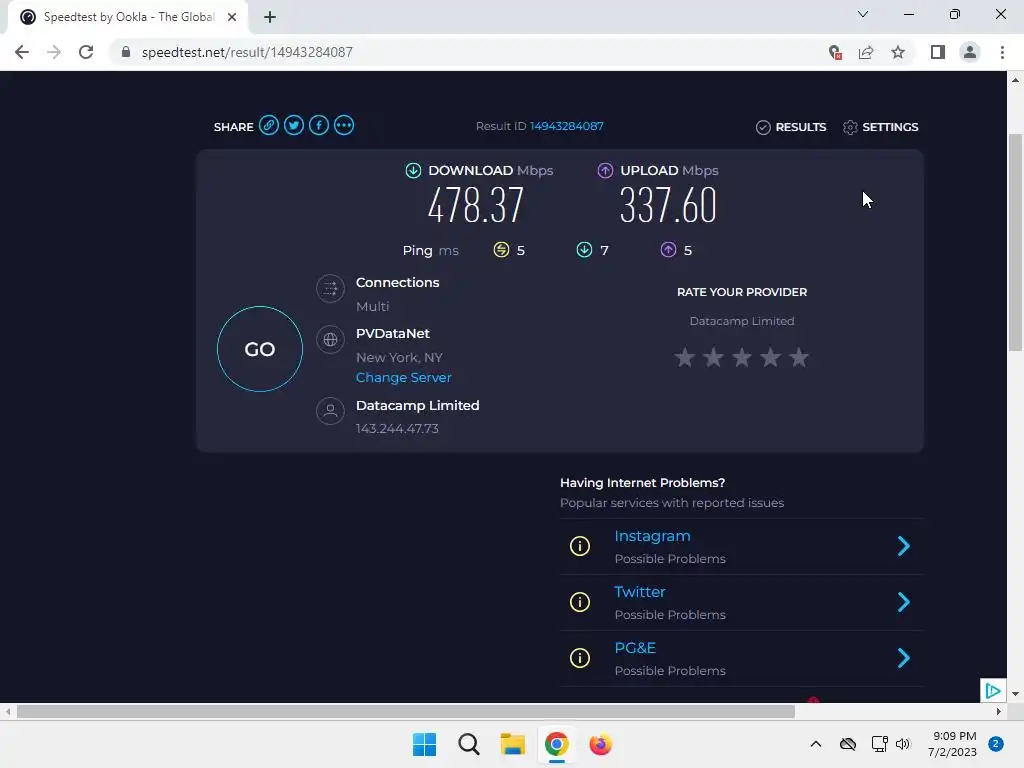
Task: Open Twitter outage report link
Action: tap(640, 592)
